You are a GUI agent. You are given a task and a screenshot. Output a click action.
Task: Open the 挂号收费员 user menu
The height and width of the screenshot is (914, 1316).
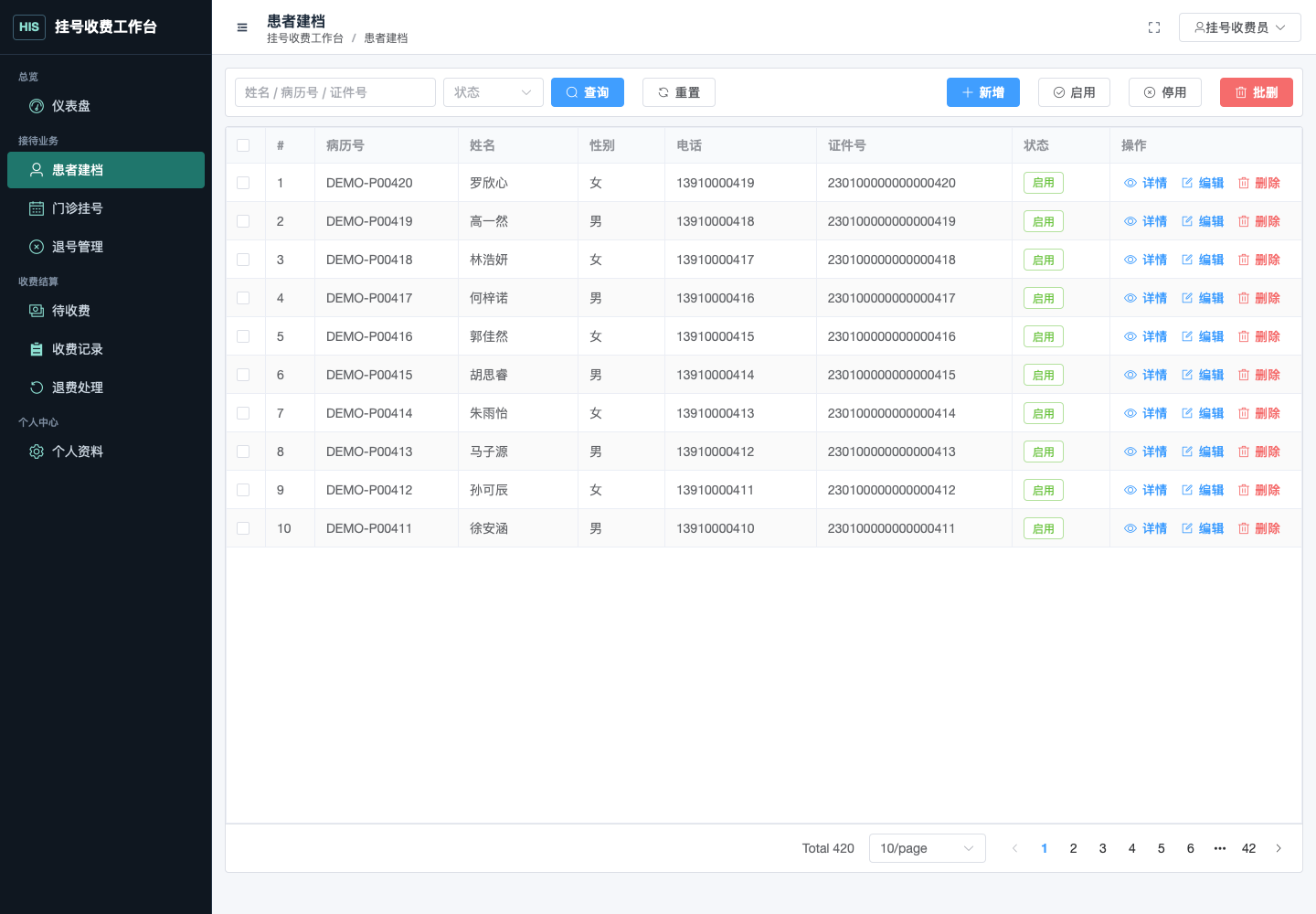[1240, 27]
